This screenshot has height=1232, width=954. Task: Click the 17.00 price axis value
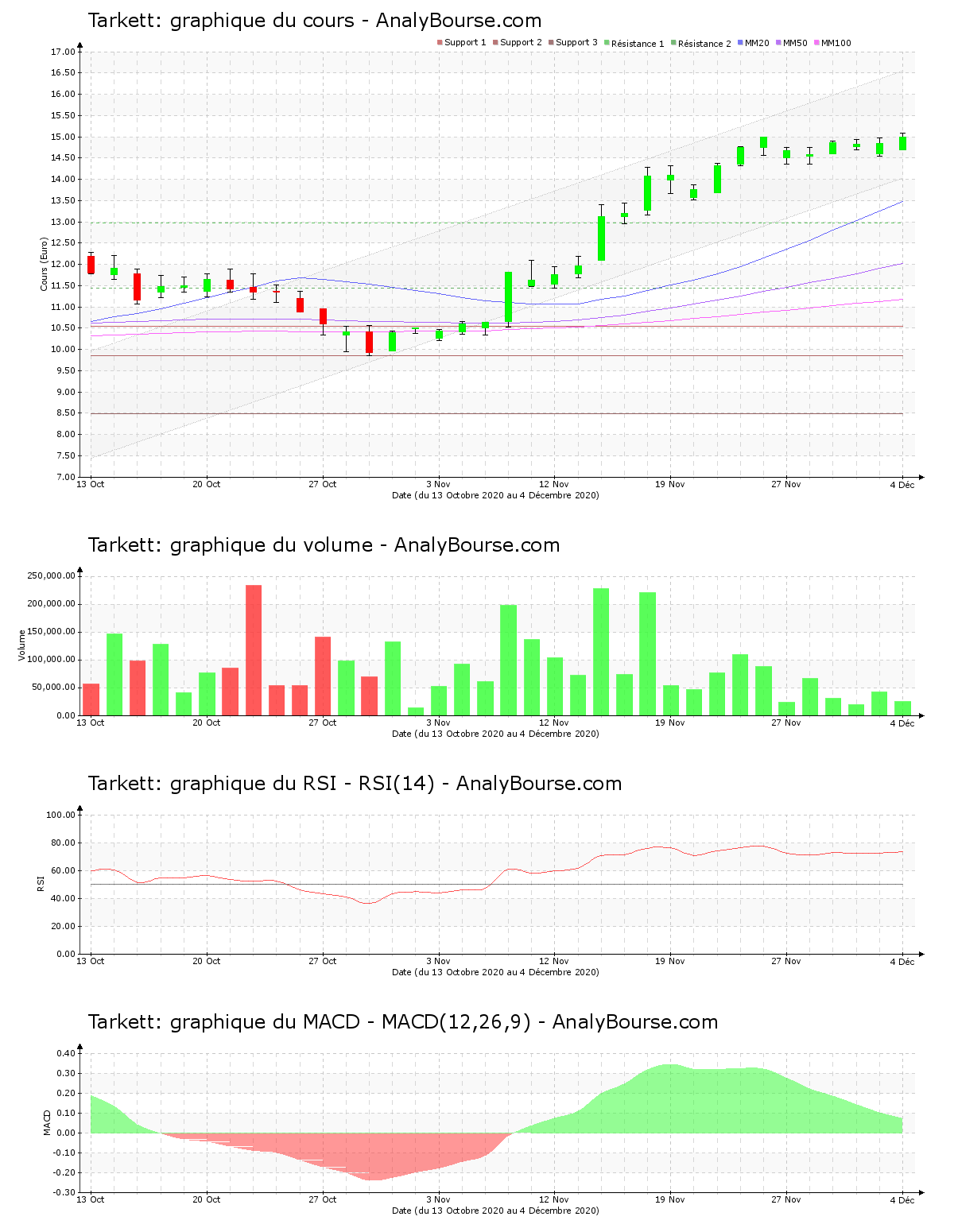click(63, 52)
